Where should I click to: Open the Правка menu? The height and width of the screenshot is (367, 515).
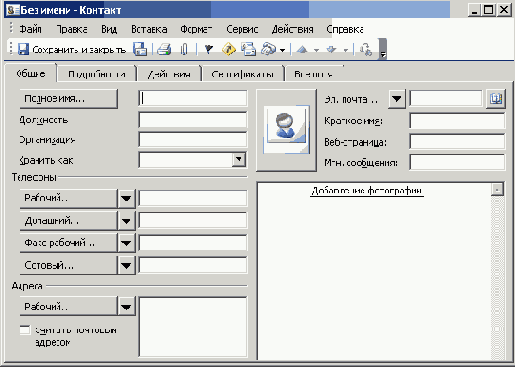coord(72,29)
